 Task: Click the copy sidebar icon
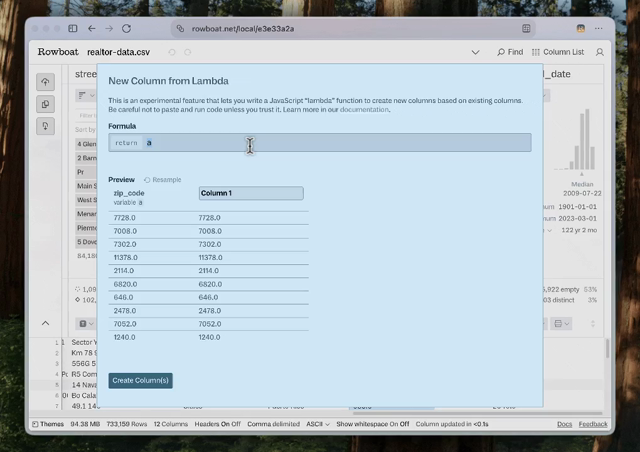pyautogui.click(x=45, y=104)
